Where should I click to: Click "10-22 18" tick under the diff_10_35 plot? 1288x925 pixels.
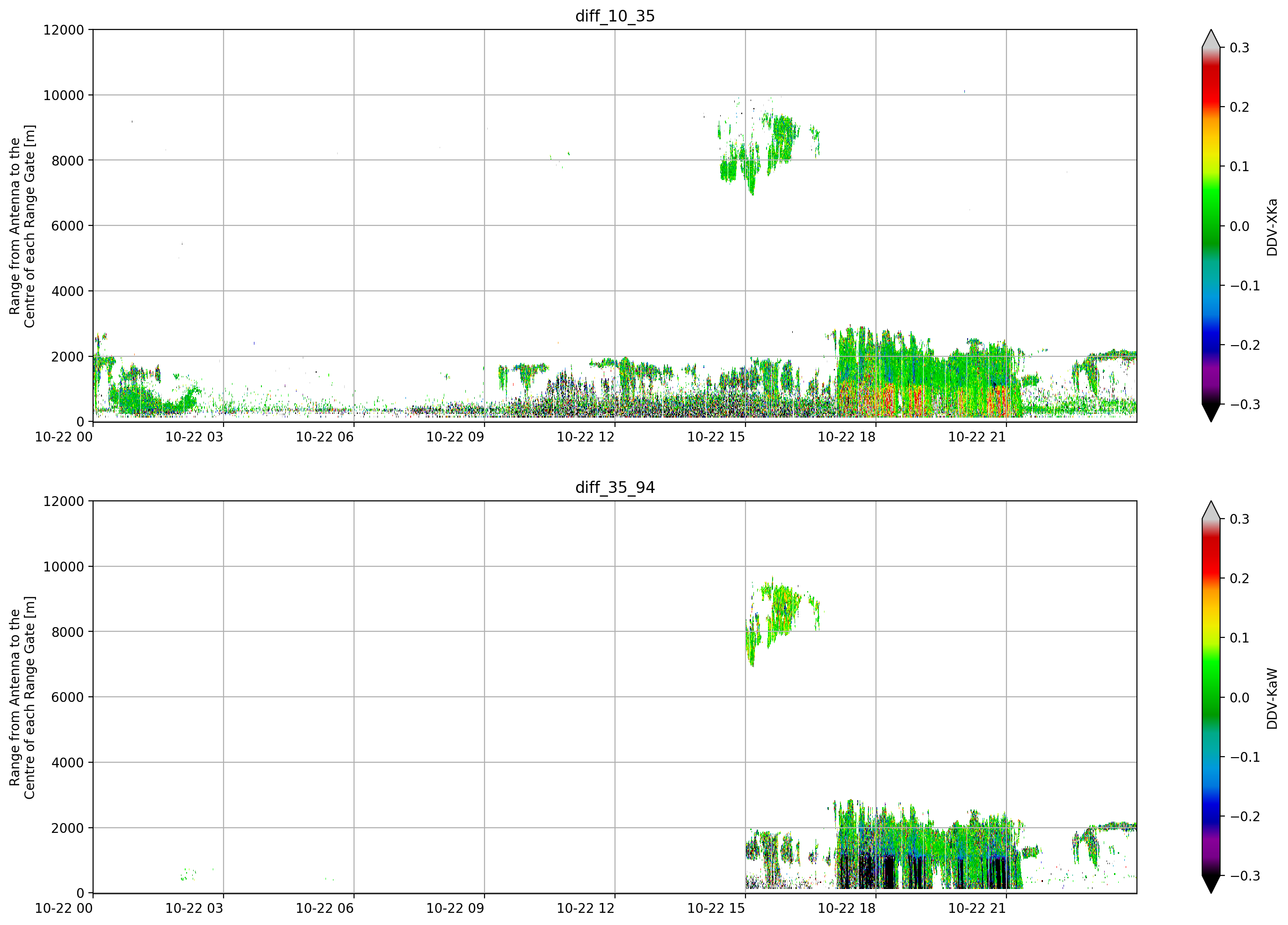pos(847,437)
